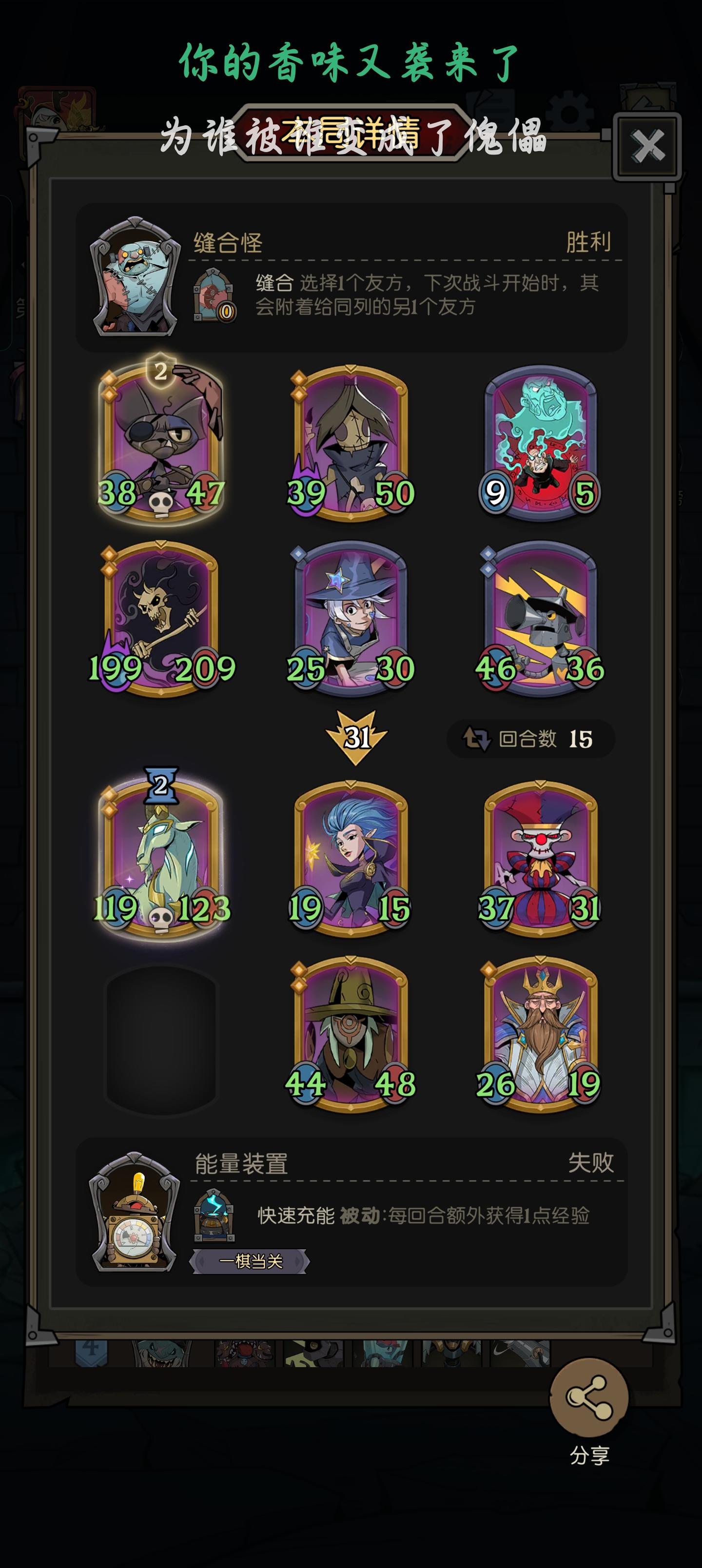Open the green ghost card 9/5
The width and height of the screenshot is (702, 1568).
coord(541,443)
